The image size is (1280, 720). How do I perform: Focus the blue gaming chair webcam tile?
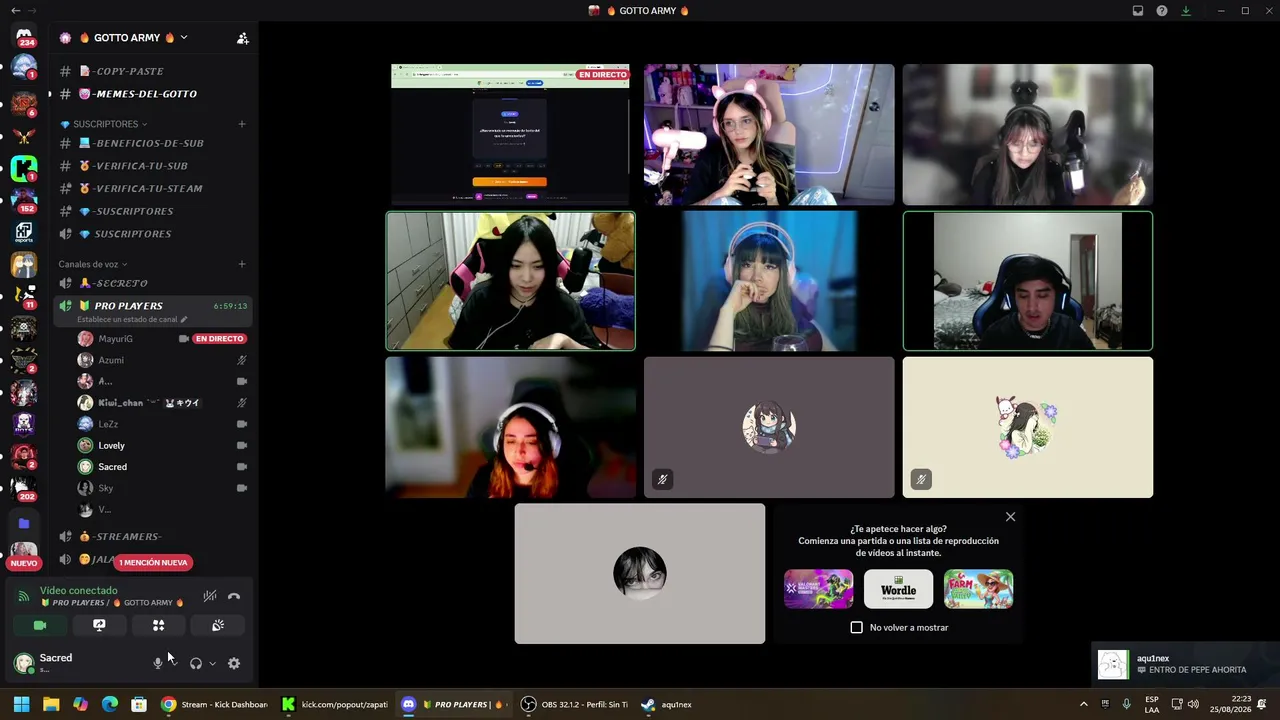pyautogui.click(x=1028, y=281)
